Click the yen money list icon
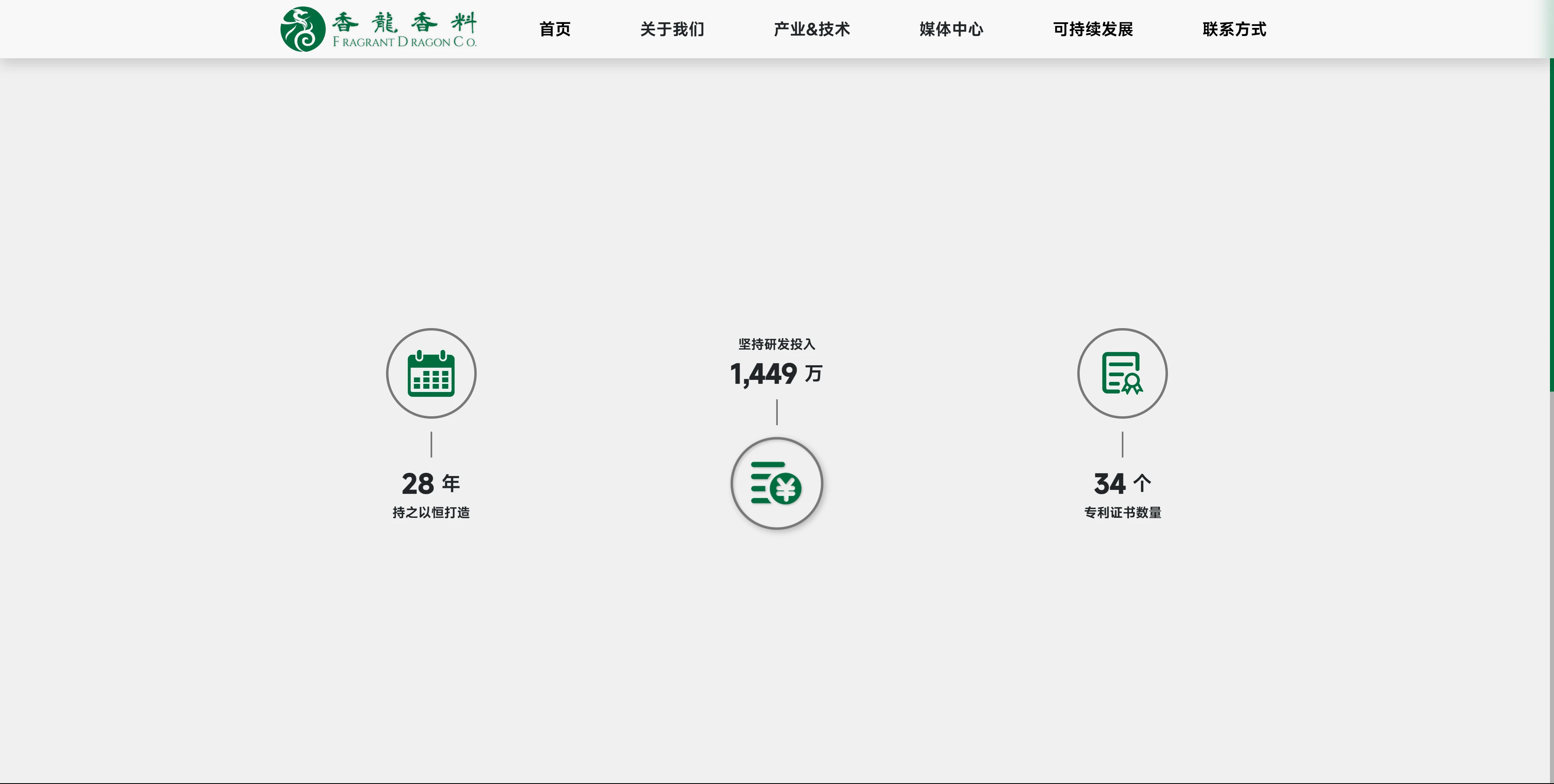 tap(777, 483)
